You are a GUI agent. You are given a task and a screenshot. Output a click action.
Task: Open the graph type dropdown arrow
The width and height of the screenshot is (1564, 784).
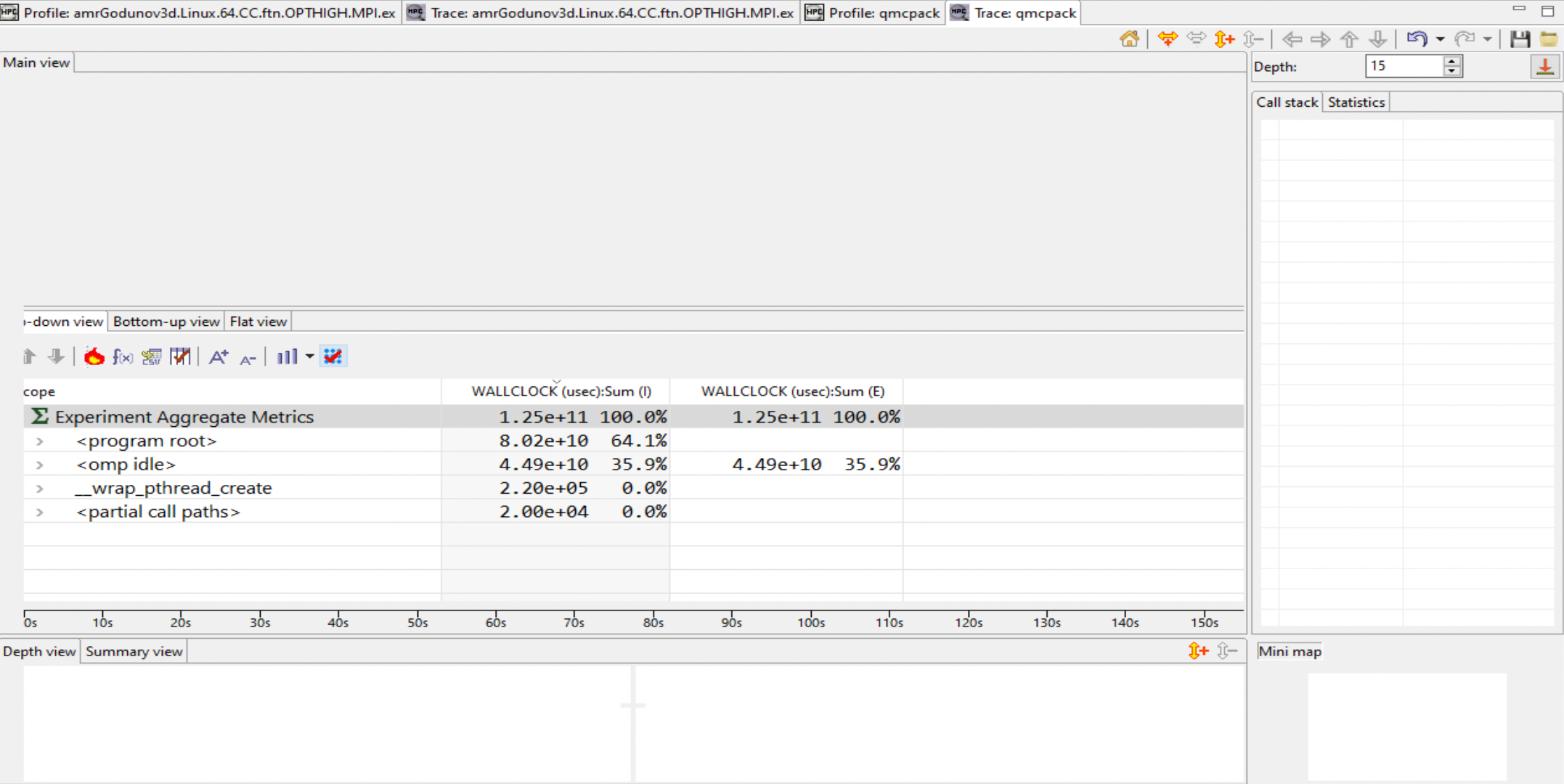point(308,356)
